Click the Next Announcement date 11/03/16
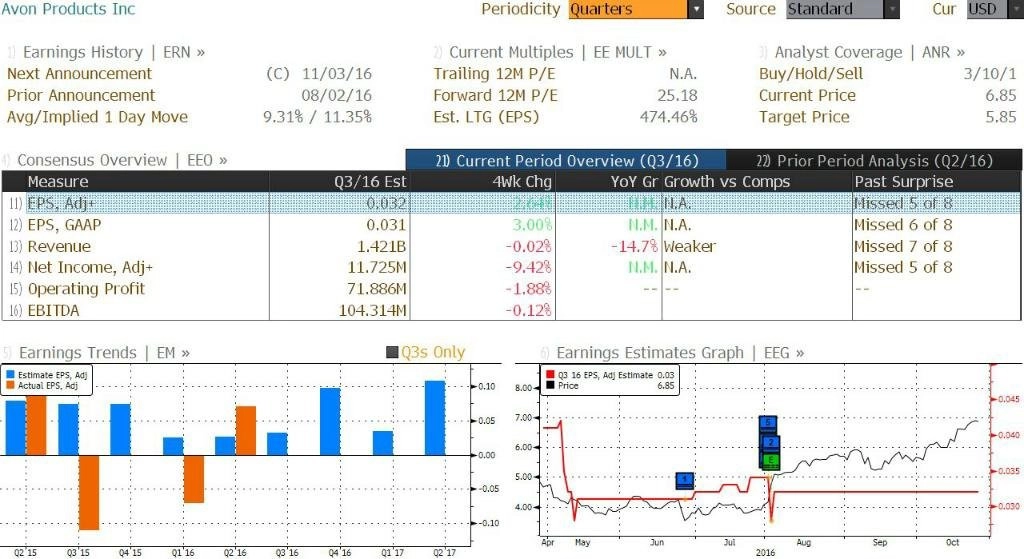1024x559 pixels. pyautogui.click(x=336, y=74)
